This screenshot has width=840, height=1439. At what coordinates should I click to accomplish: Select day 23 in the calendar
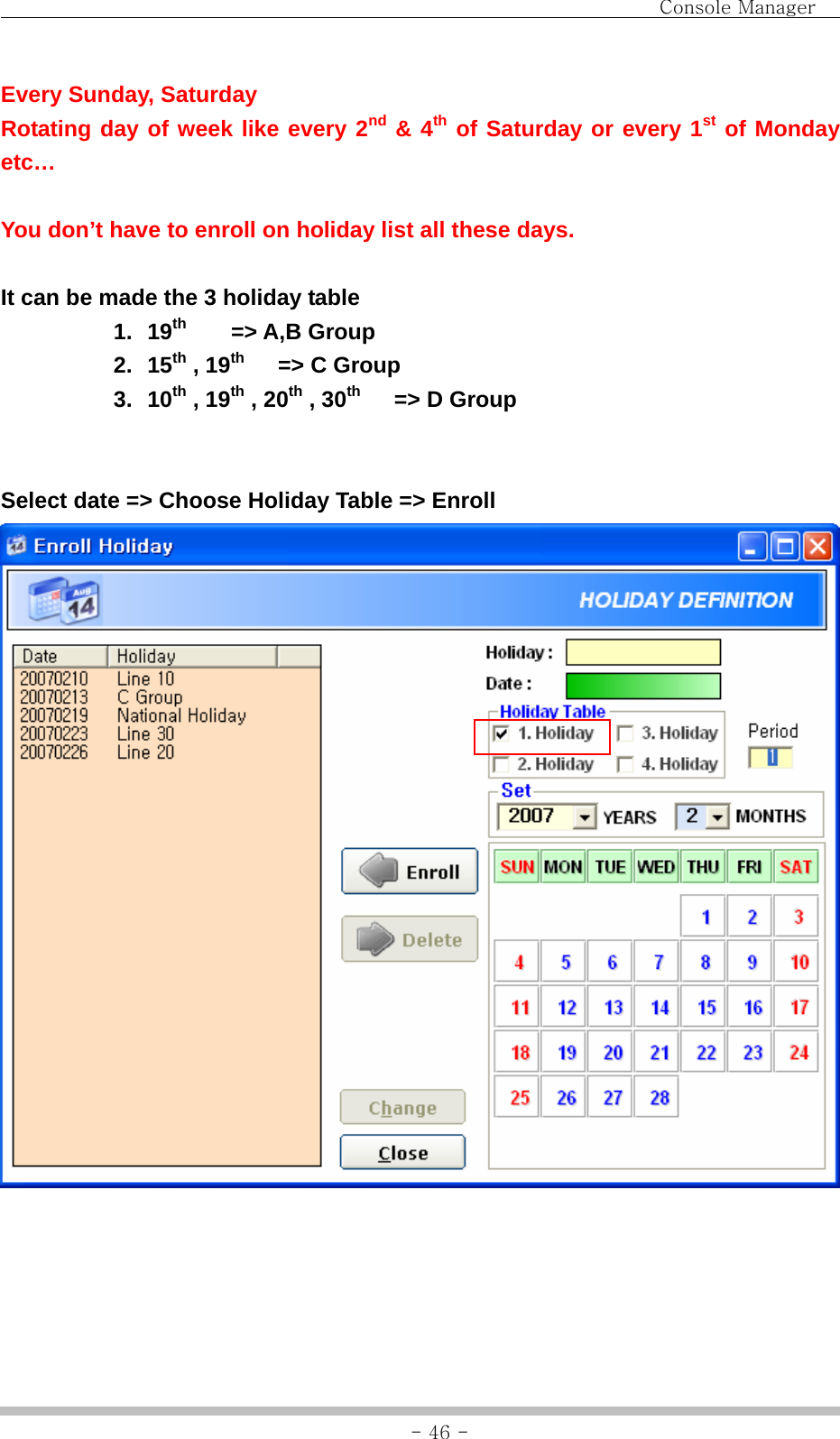(751, 1051)
